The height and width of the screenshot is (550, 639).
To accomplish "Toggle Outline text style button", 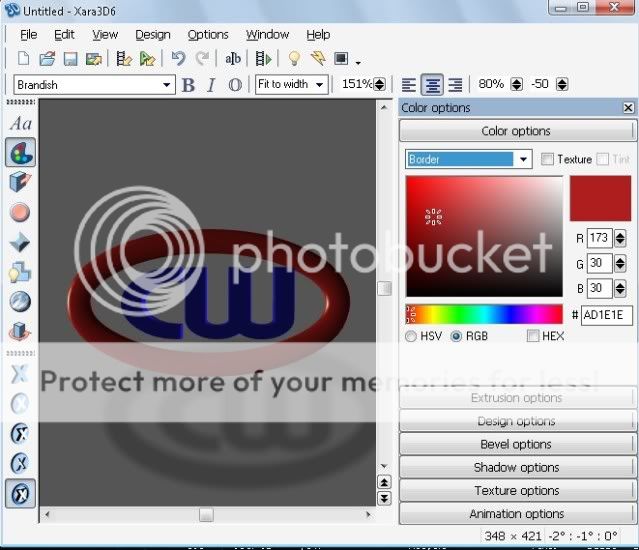I will coord(235,85).
